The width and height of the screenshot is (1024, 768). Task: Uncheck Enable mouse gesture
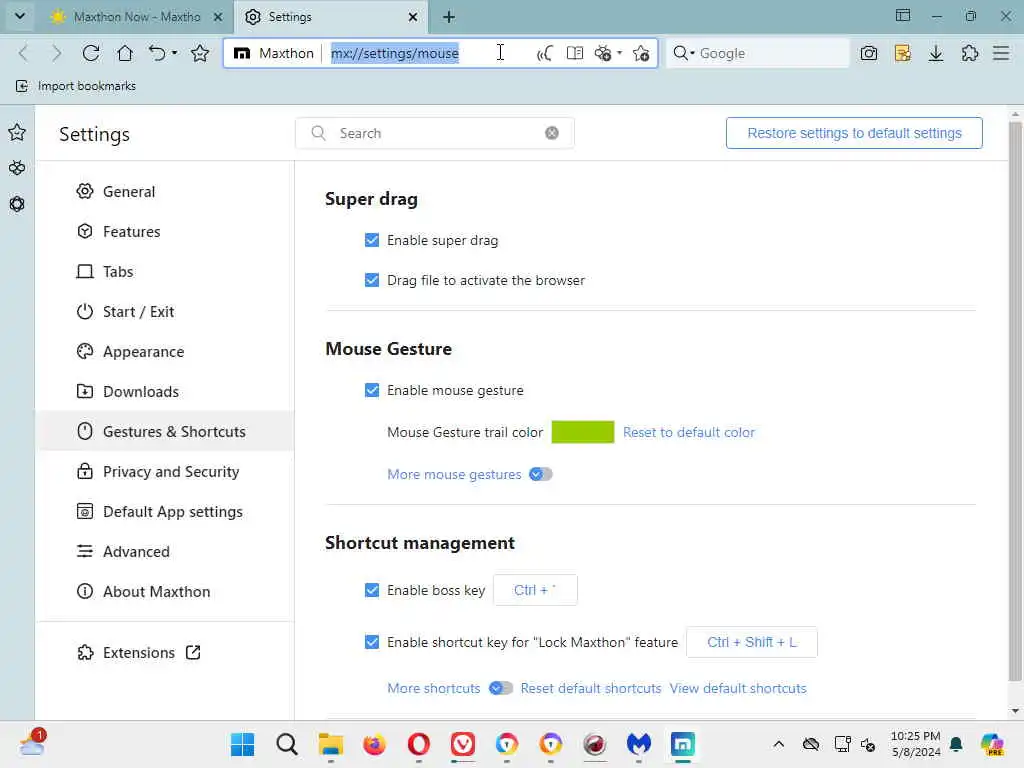[372, 391]
